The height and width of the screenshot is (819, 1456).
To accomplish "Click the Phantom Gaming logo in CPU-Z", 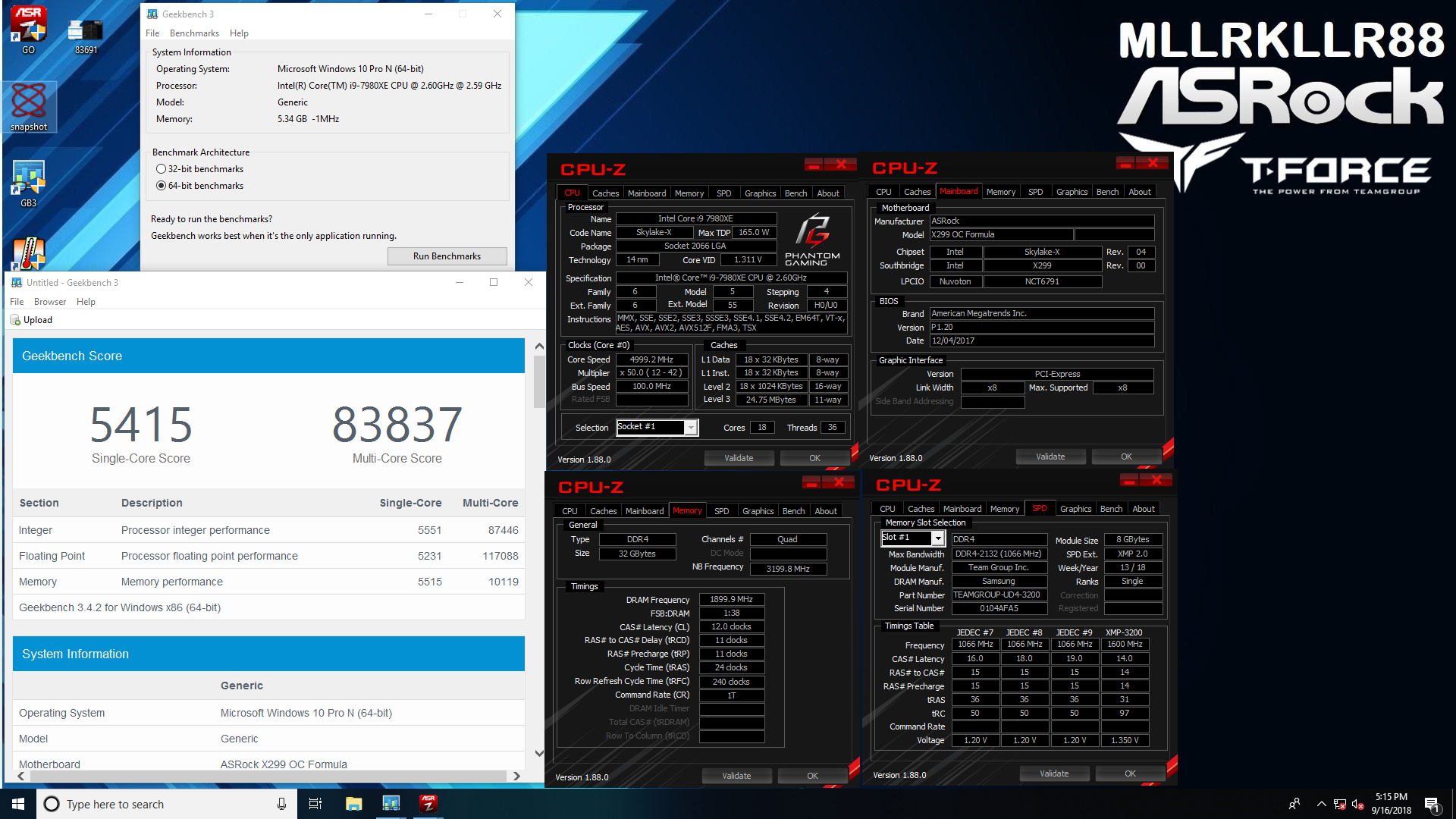I will [812, 239].
